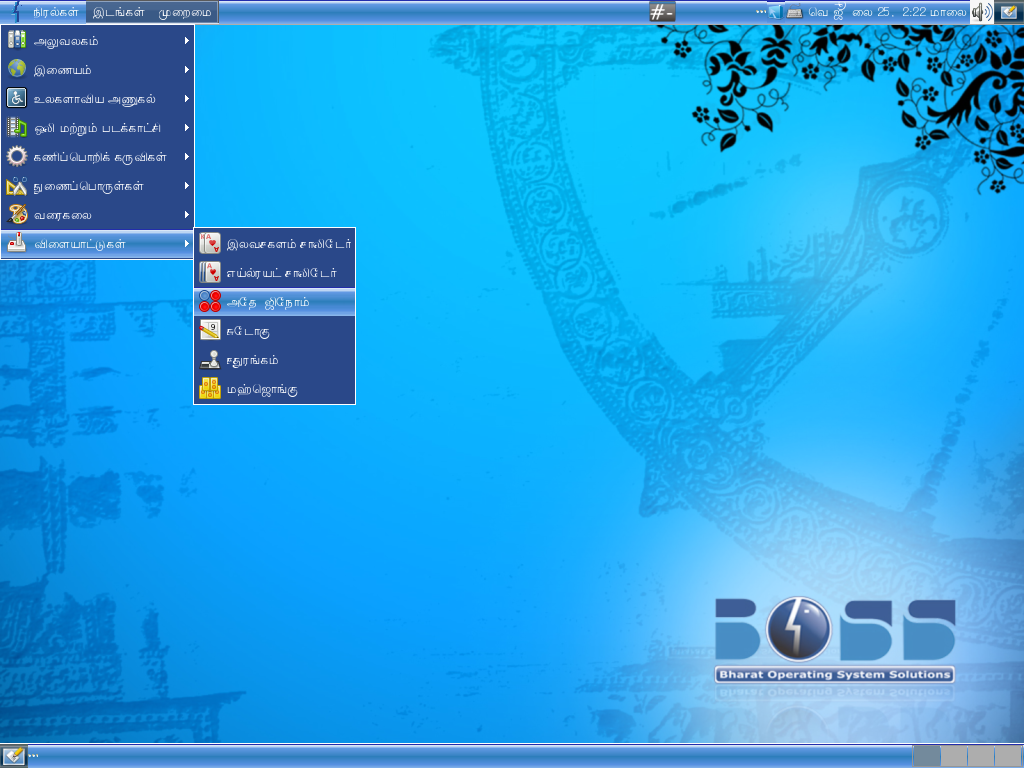The image size is (1024, 768).
Task: Click the mouse pointer tray icon
Action: click(x=775, y=12)
